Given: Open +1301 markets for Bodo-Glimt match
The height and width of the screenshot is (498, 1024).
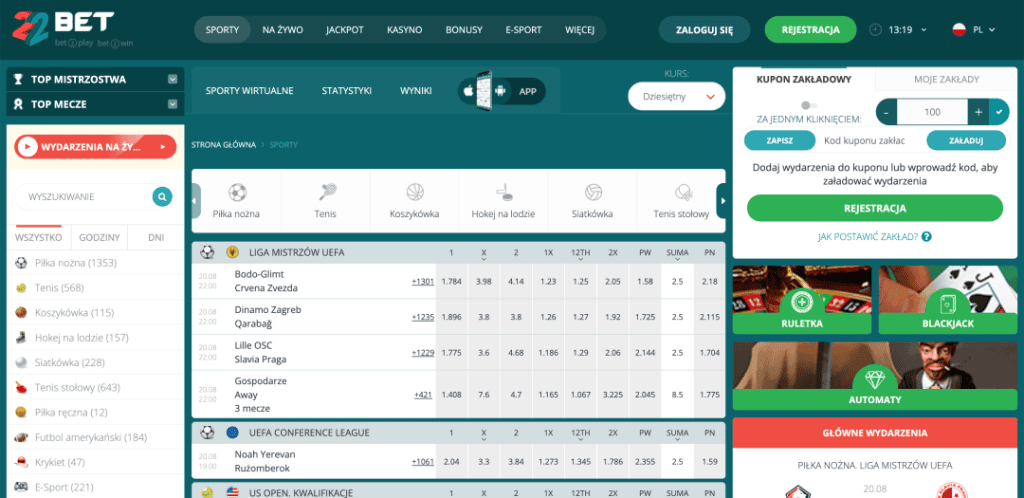Looking at the screenshot, I should click(423, 281).
